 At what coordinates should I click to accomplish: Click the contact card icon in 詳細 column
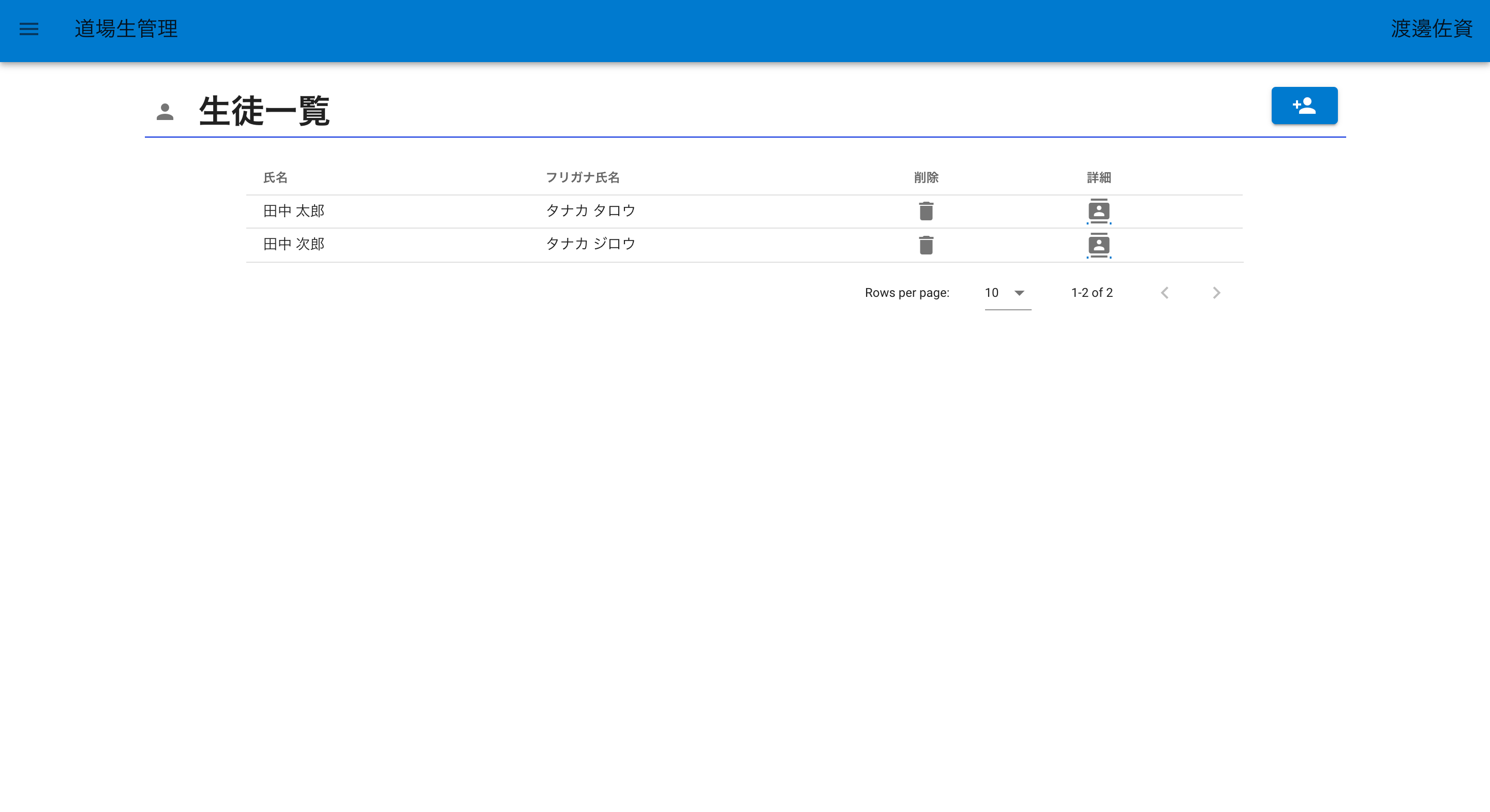(x=1098, y=210)
